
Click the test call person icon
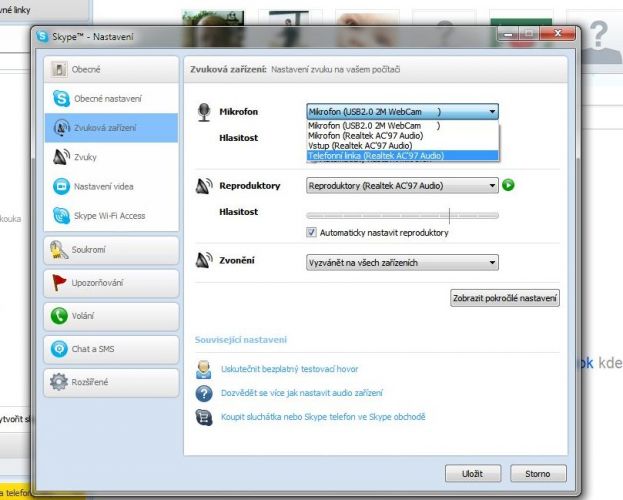pyautogui.click(x=203, y=369)
